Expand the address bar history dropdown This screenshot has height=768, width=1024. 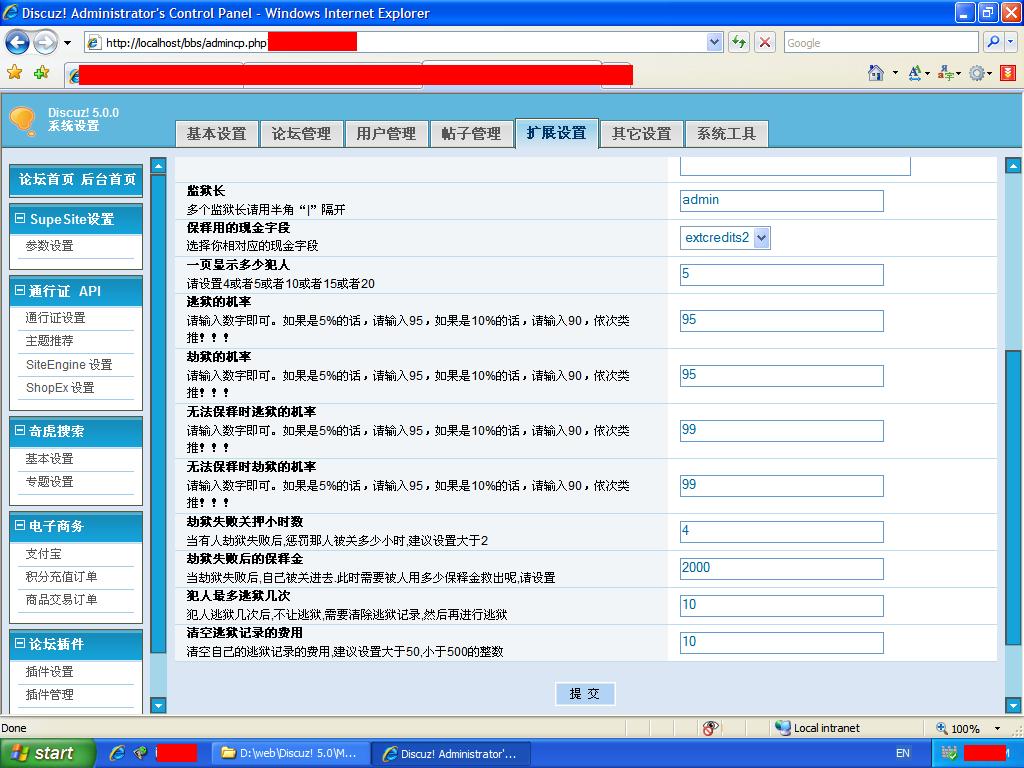(714, 43)
